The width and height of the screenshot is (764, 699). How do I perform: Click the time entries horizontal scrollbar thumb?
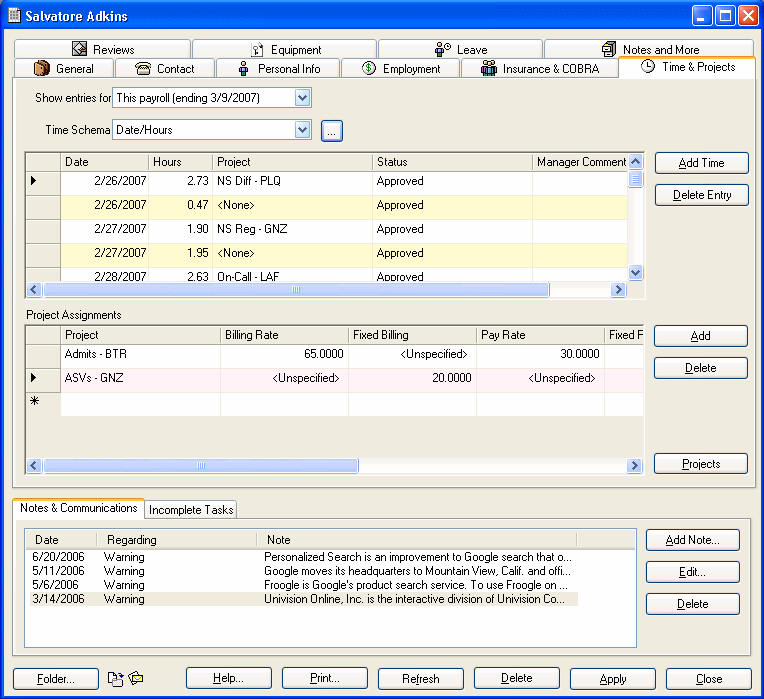[295, 290]
